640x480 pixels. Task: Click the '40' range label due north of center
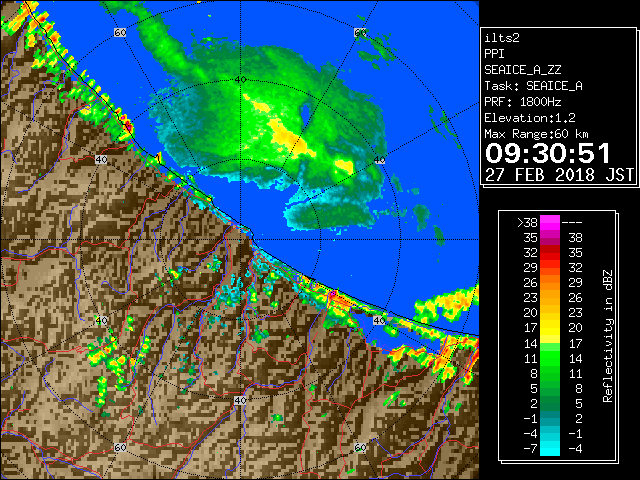tap(240, 80)
